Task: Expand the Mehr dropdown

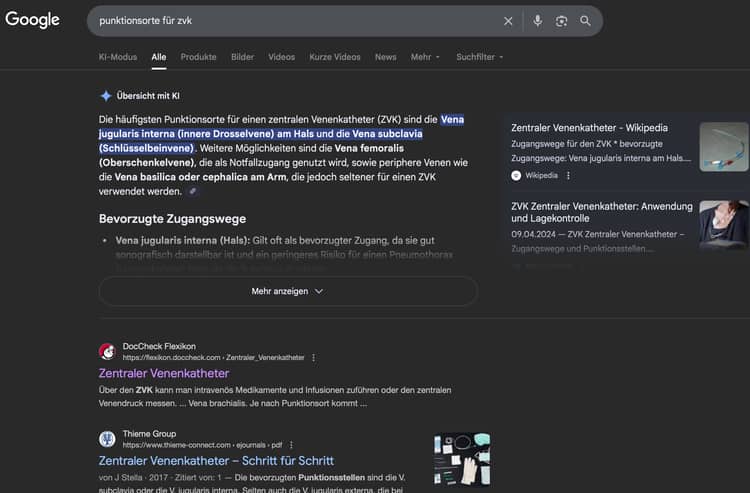Action: [x=424, y=57]
